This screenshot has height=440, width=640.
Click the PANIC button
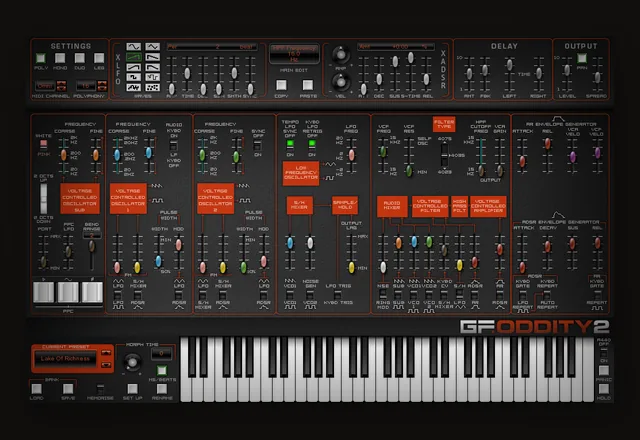tap(604, 370)
